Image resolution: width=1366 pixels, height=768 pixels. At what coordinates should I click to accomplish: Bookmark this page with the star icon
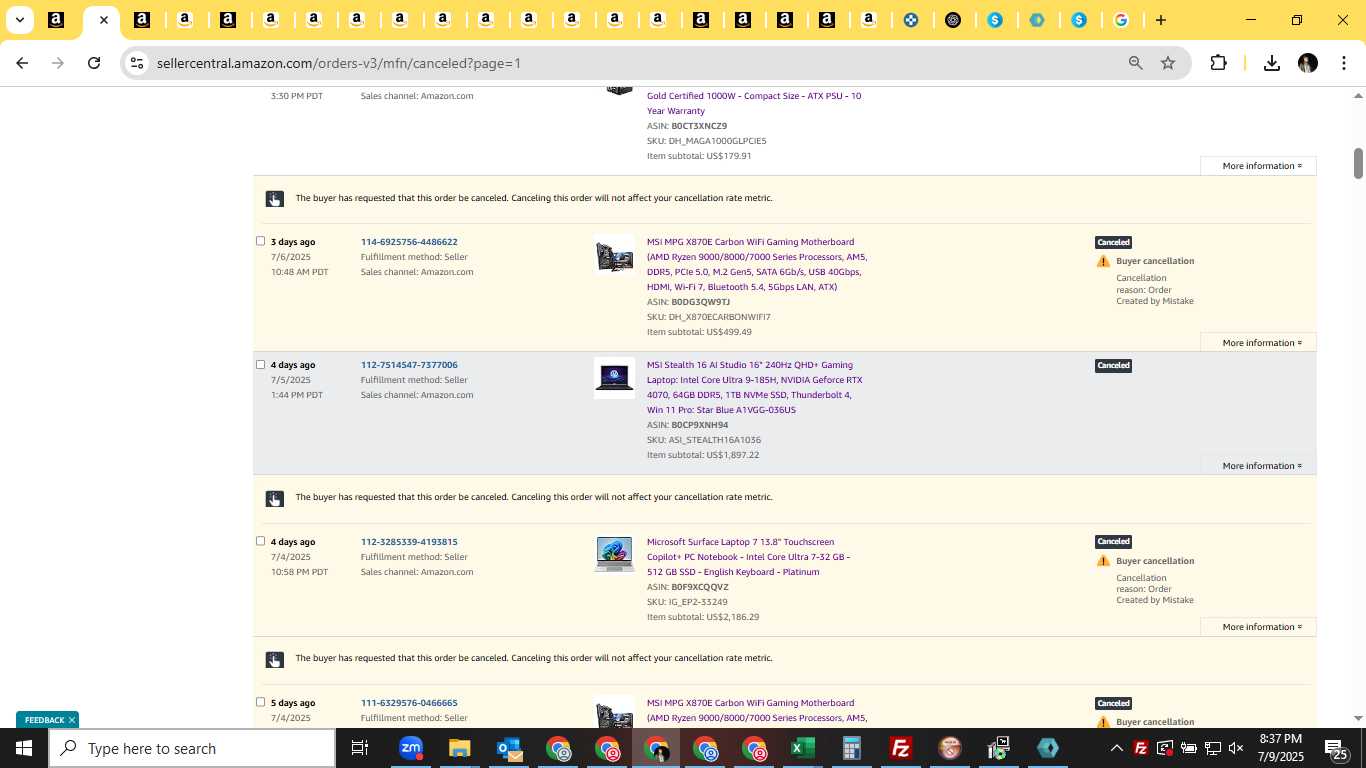click(x=1168, y=63)
